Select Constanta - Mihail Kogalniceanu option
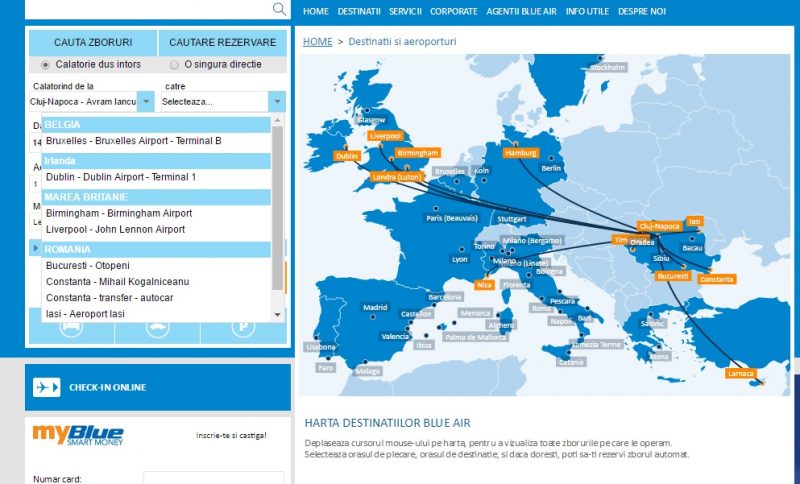 (156, 282)
